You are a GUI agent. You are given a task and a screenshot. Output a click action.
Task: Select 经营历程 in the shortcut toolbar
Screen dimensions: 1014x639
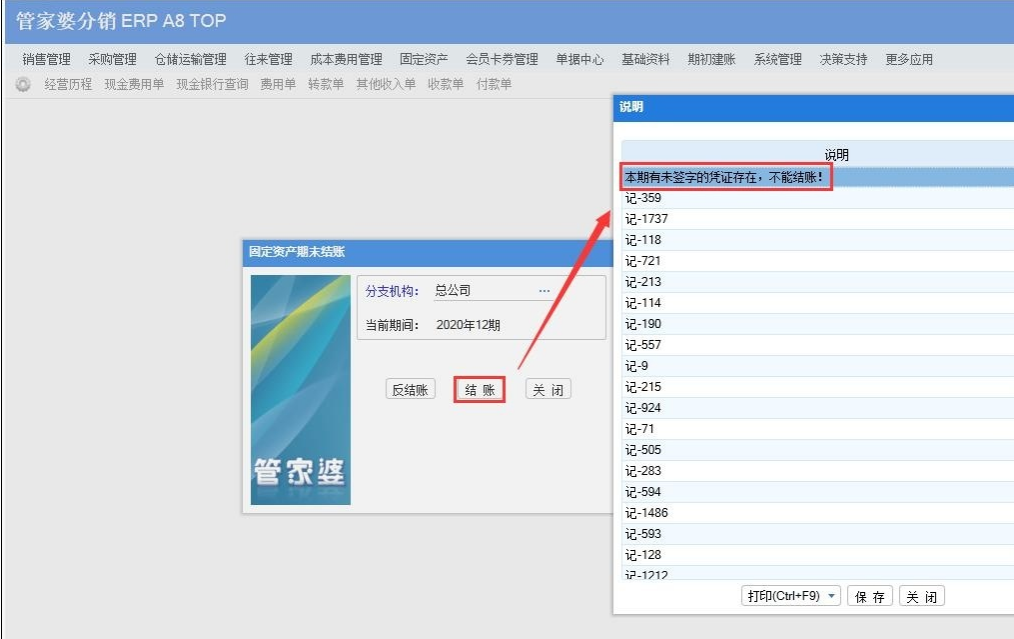[68, 84]
